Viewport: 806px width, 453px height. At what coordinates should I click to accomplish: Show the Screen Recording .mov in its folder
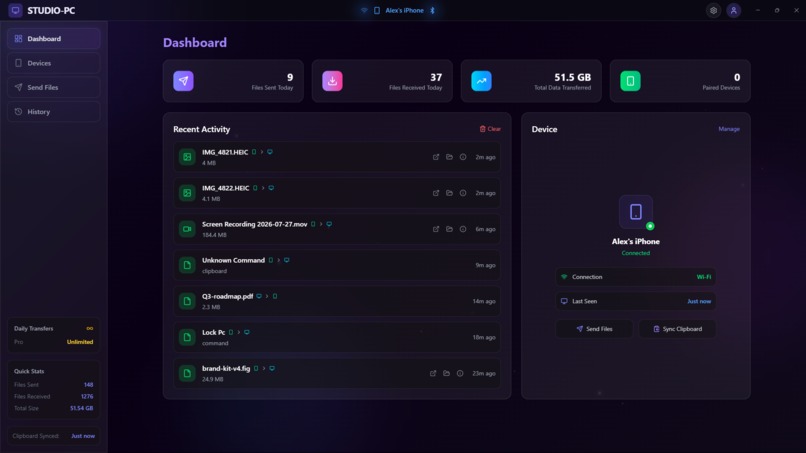click(x=449, y=229)
